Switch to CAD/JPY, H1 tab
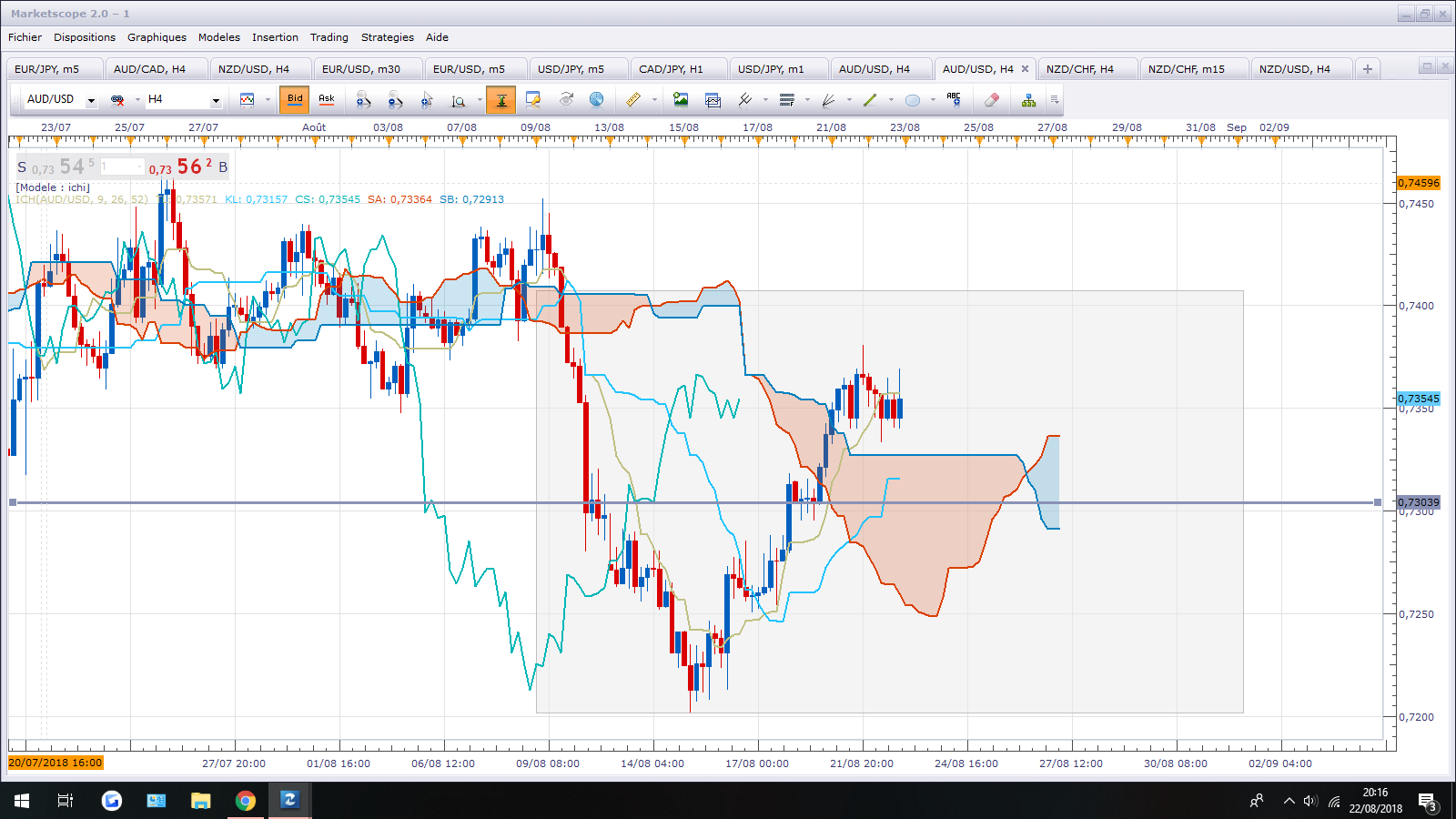This screenshot has height=819, width=1456. coord(678,69)
